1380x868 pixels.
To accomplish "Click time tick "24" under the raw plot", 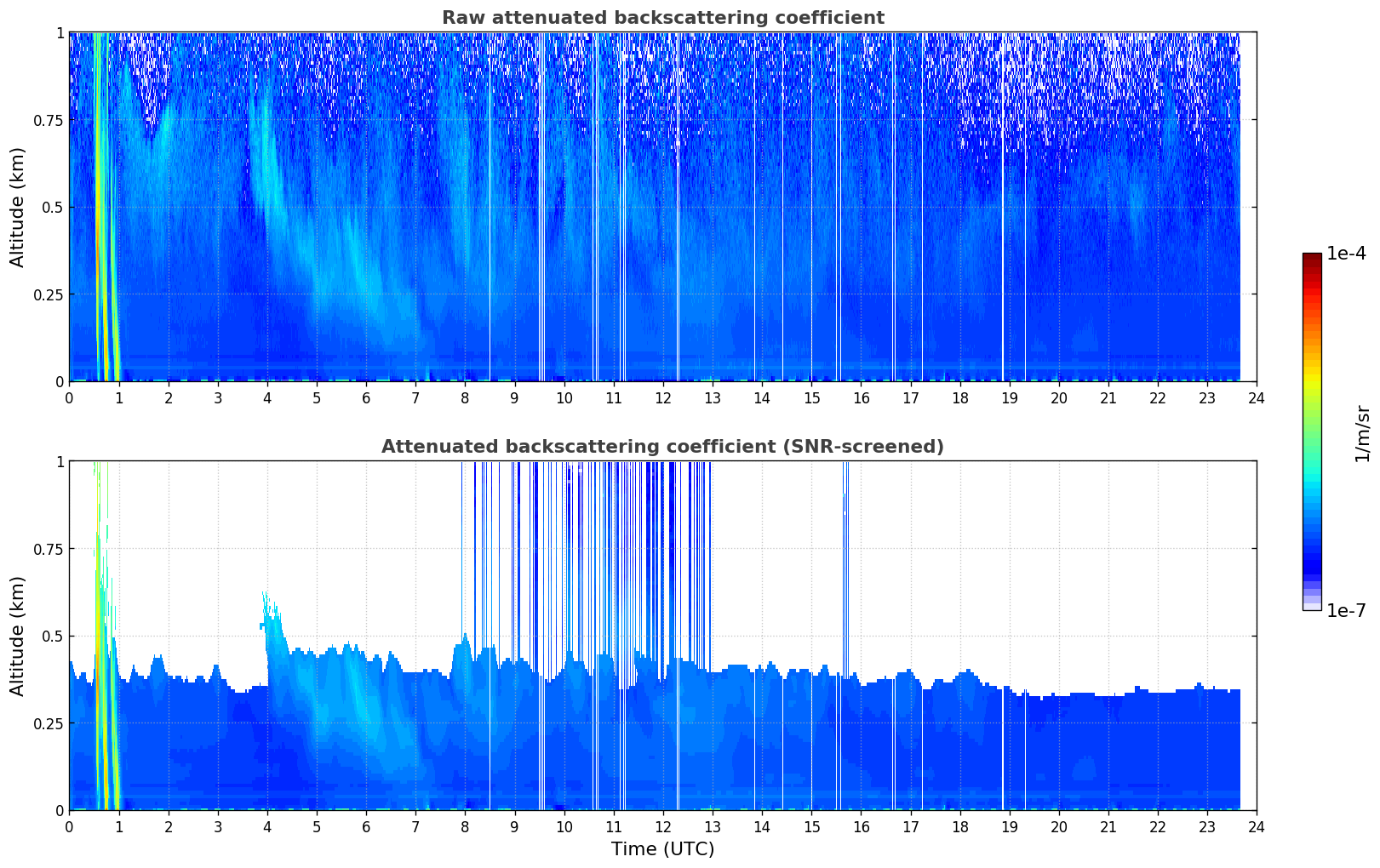I will pos(1257,397).
